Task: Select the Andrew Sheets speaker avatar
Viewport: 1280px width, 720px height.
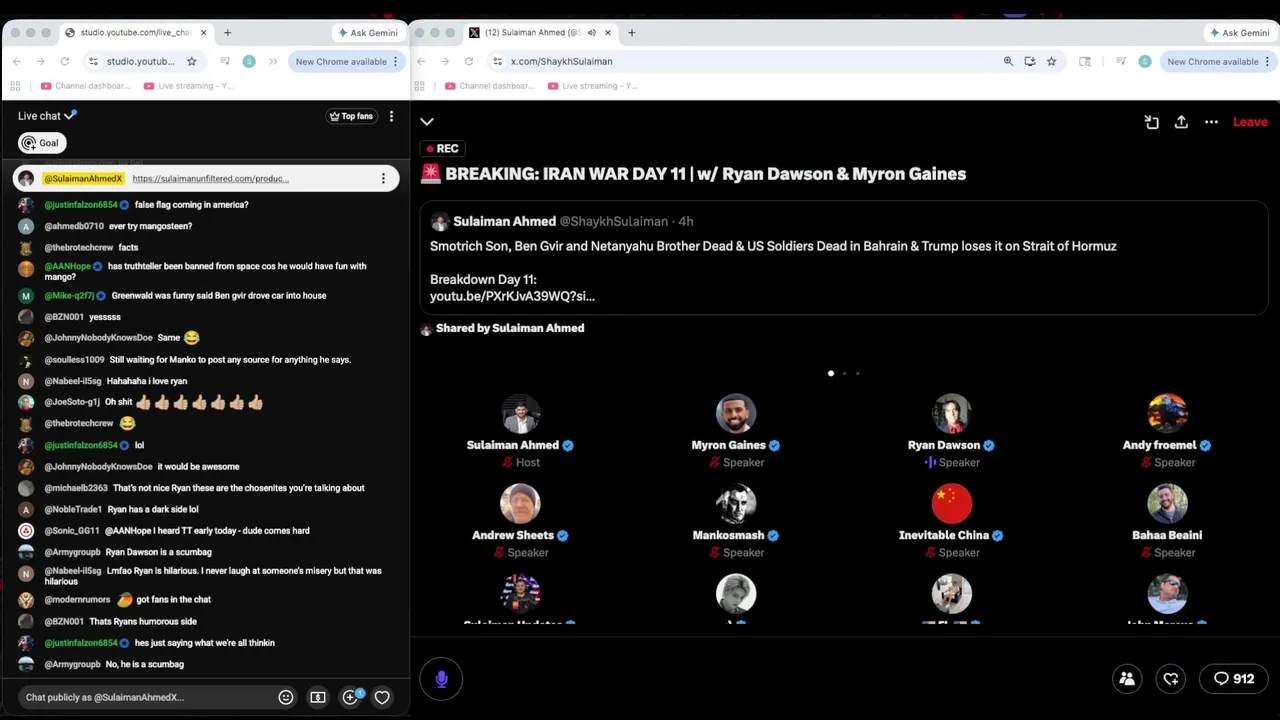Action: [520, 504]
